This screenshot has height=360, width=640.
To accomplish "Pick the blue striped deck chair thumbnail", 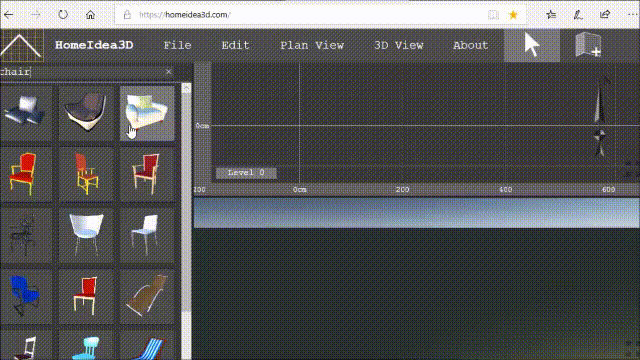I will [147, 346].
